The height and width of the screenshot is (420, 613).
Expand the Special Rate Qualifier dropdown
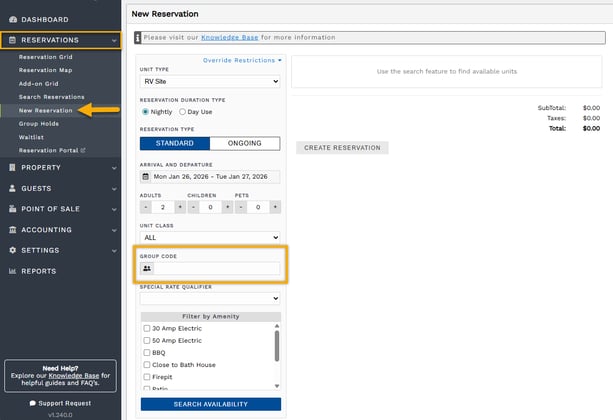[210, 298]
